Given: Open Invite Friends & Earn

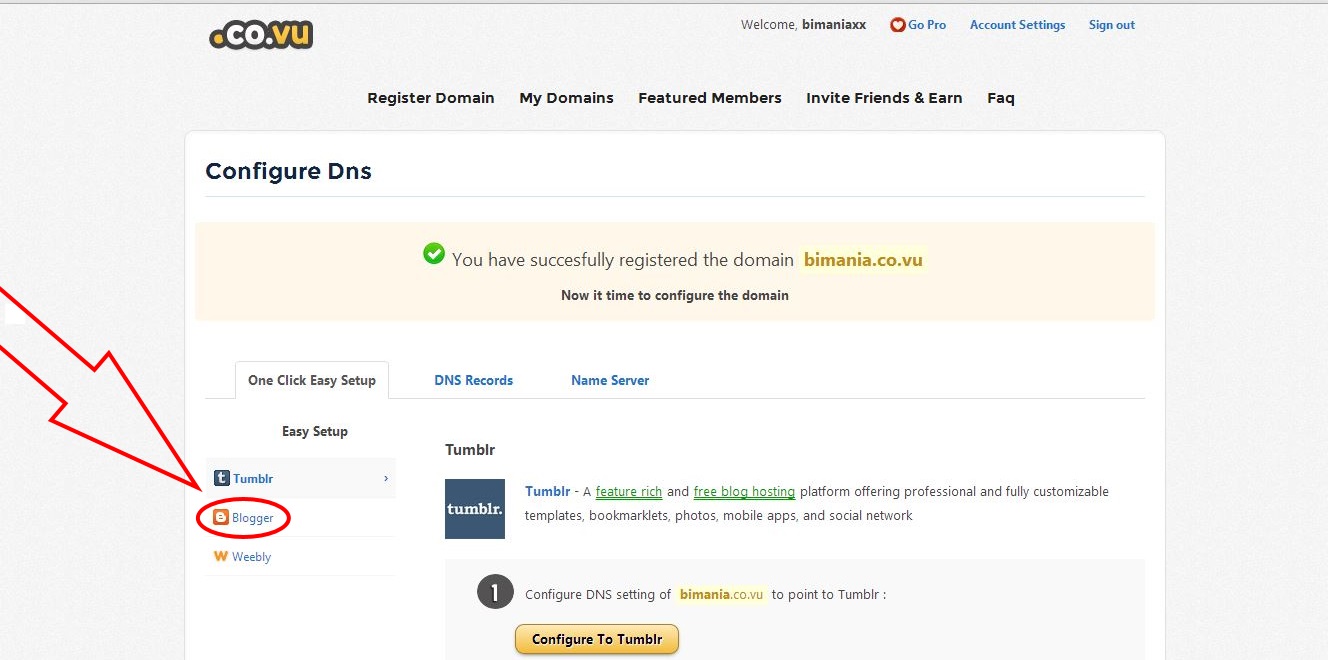Looking at the screenshot, I should pos(884,98).
